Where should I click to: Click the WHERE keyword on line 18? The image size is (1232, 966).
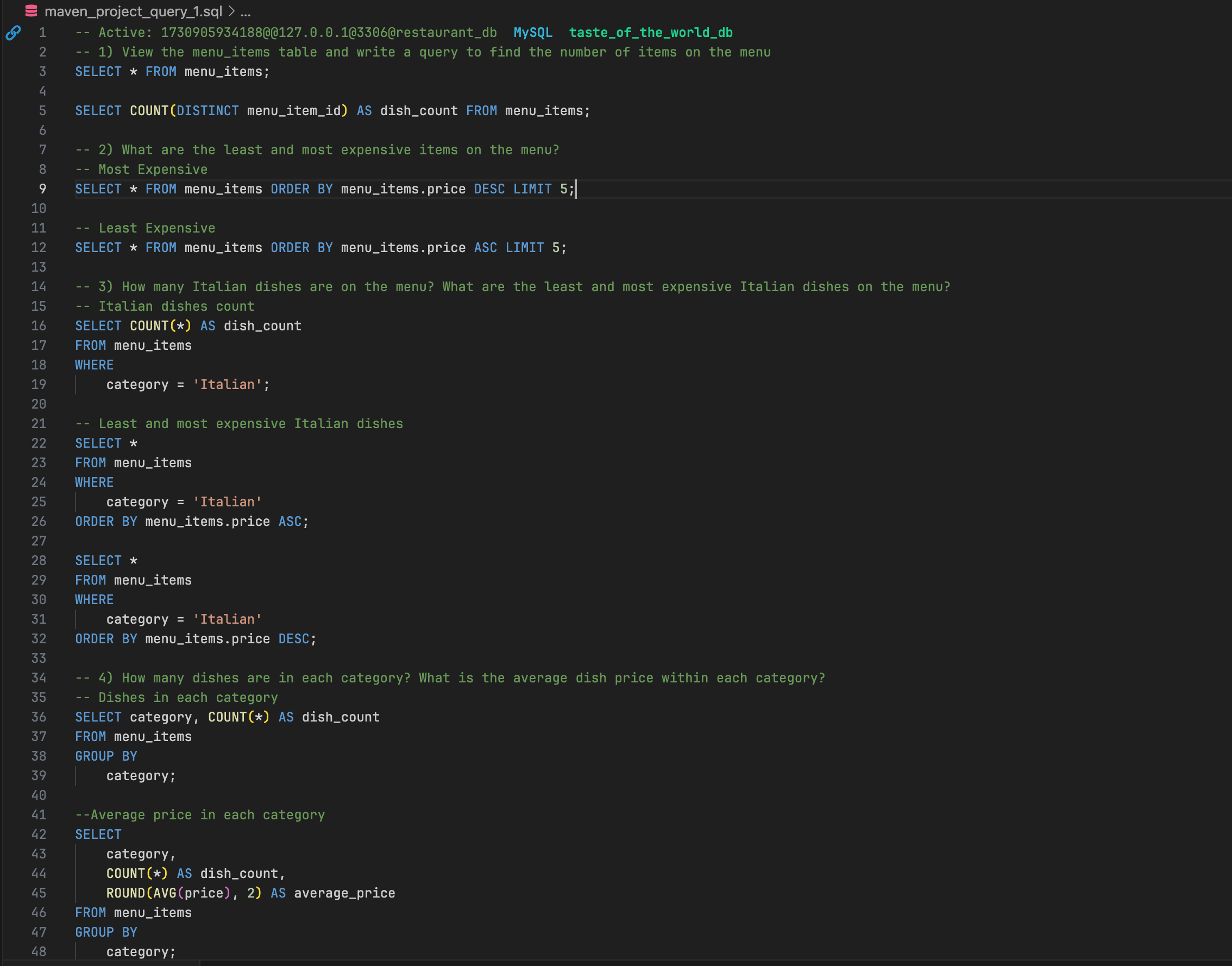click(95, 365)
